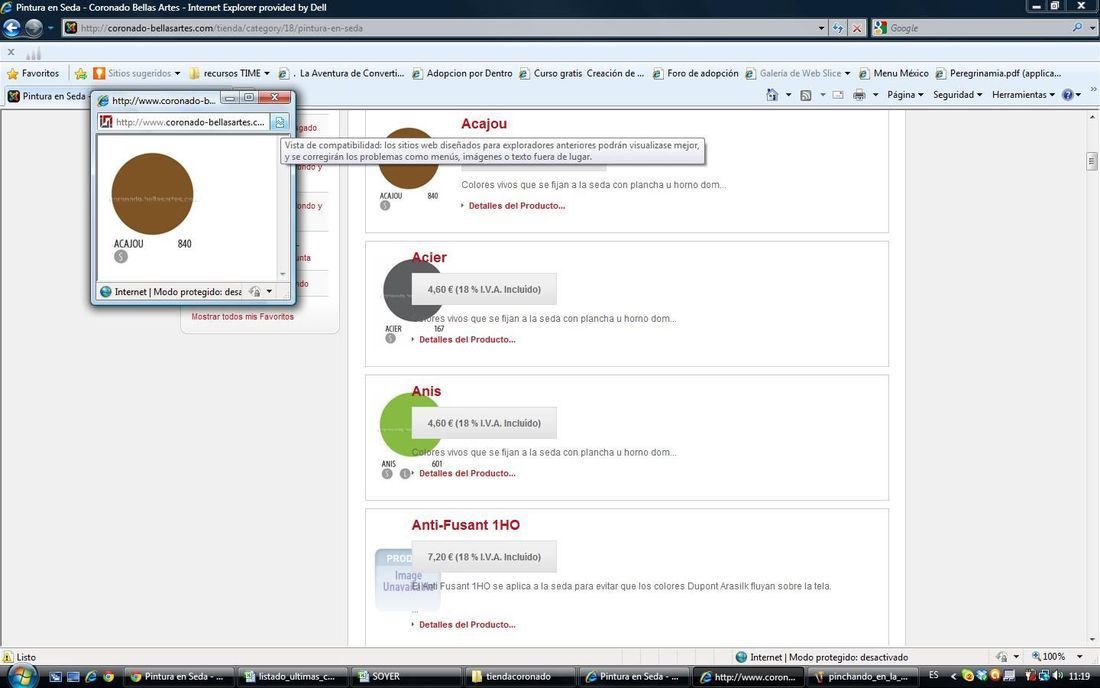Go back with the browser Back arrow

[x=12, y=28]
